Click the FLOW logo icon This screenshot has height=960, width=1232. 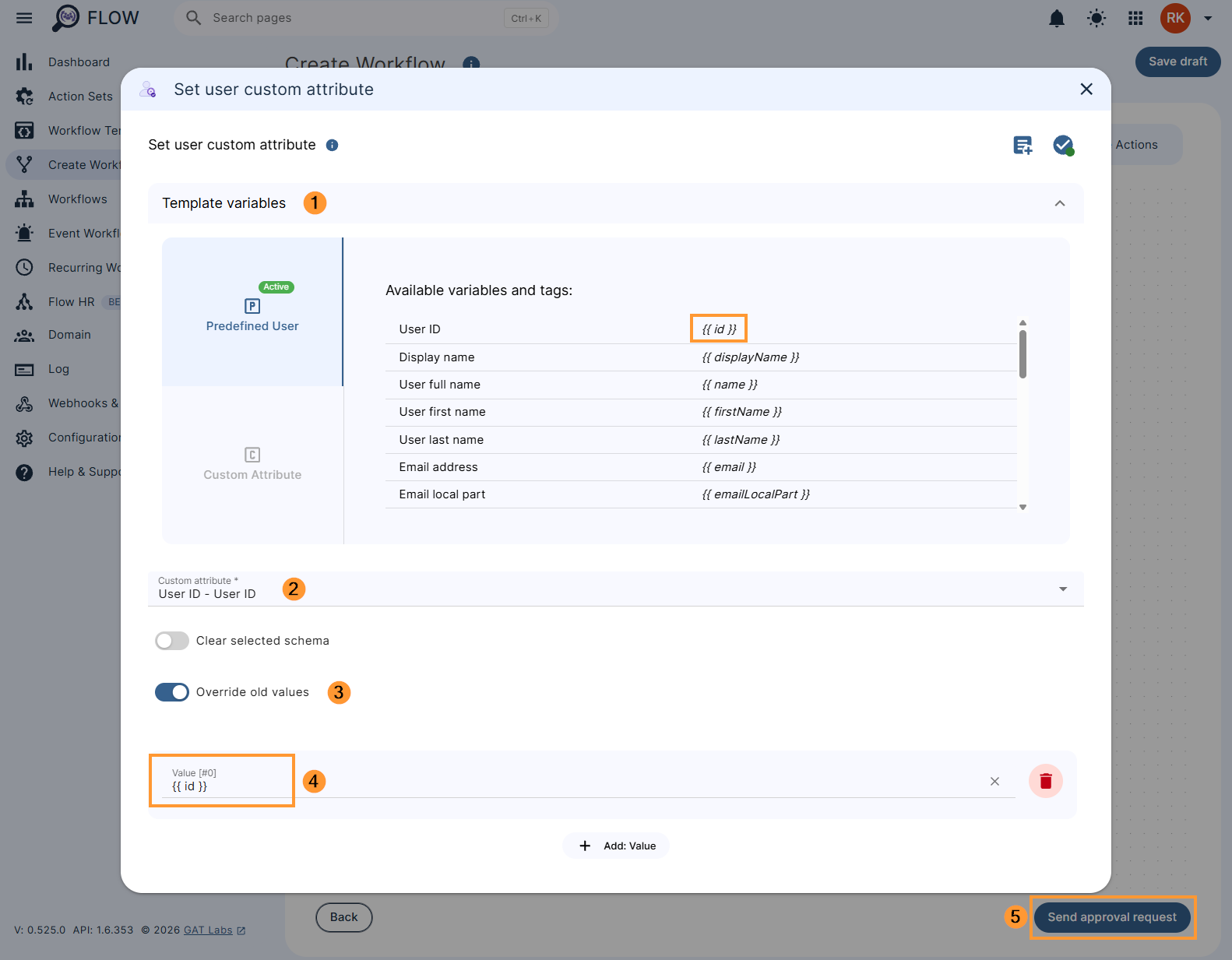click(x=65, y=18)
